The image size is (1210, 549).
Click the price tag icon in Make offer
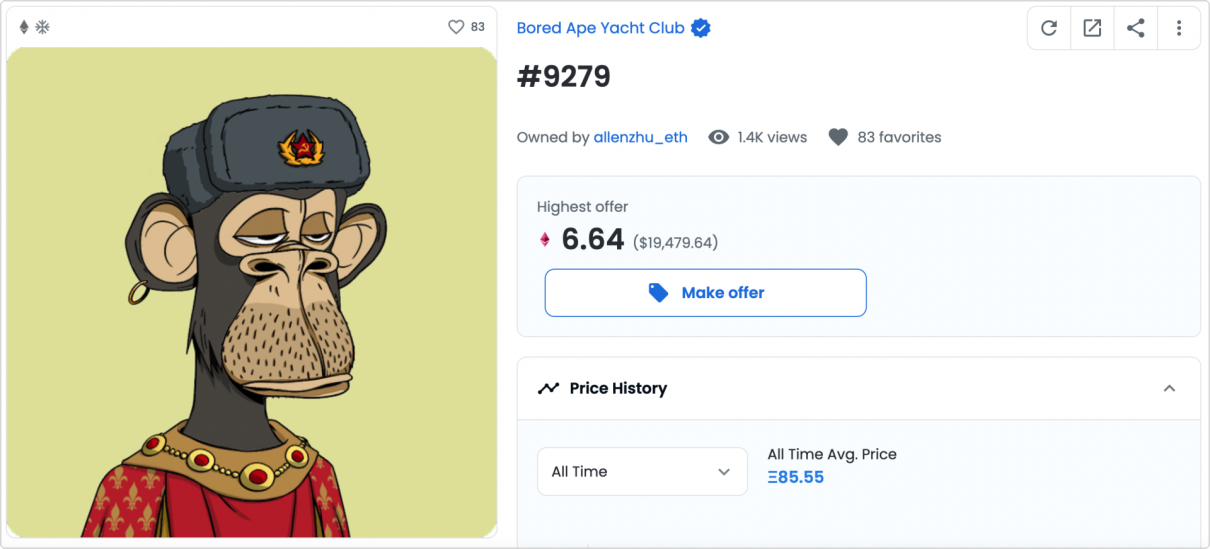click(658, 293)
